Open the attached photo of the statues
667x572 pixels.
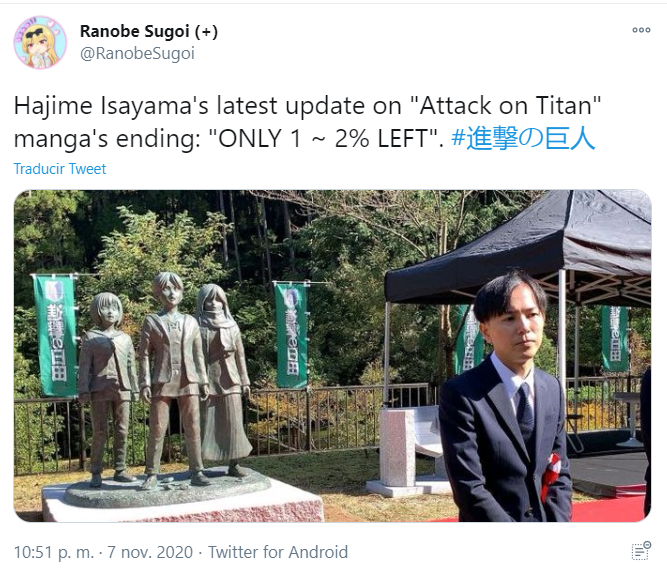coord(333,356)
